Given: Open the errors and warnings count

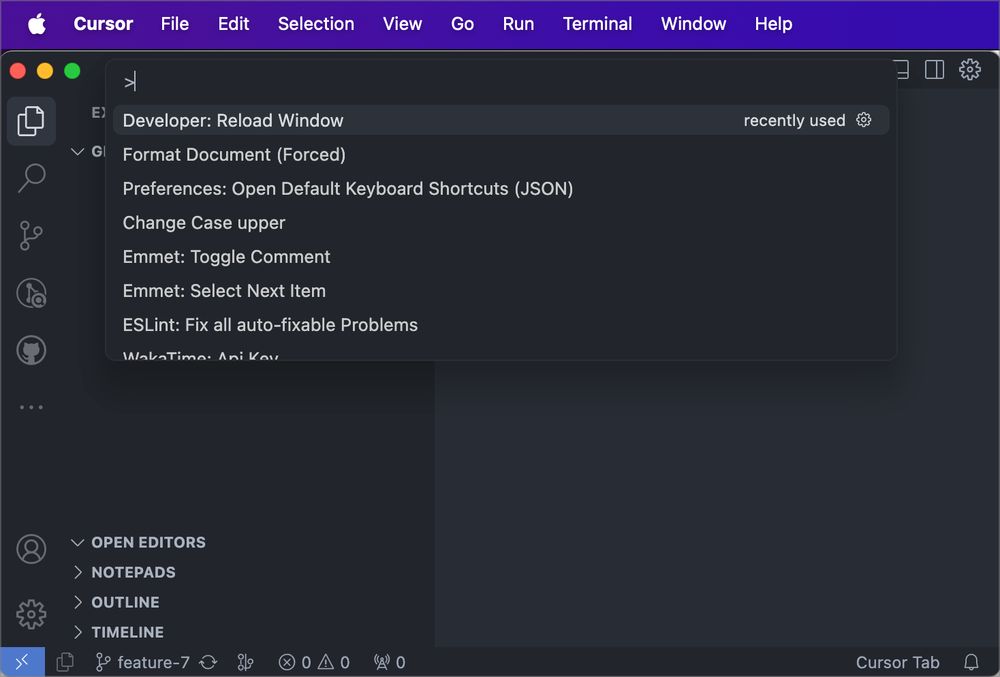Looking at the screenshot, I should pyautogui.click(x=314, y=663).
